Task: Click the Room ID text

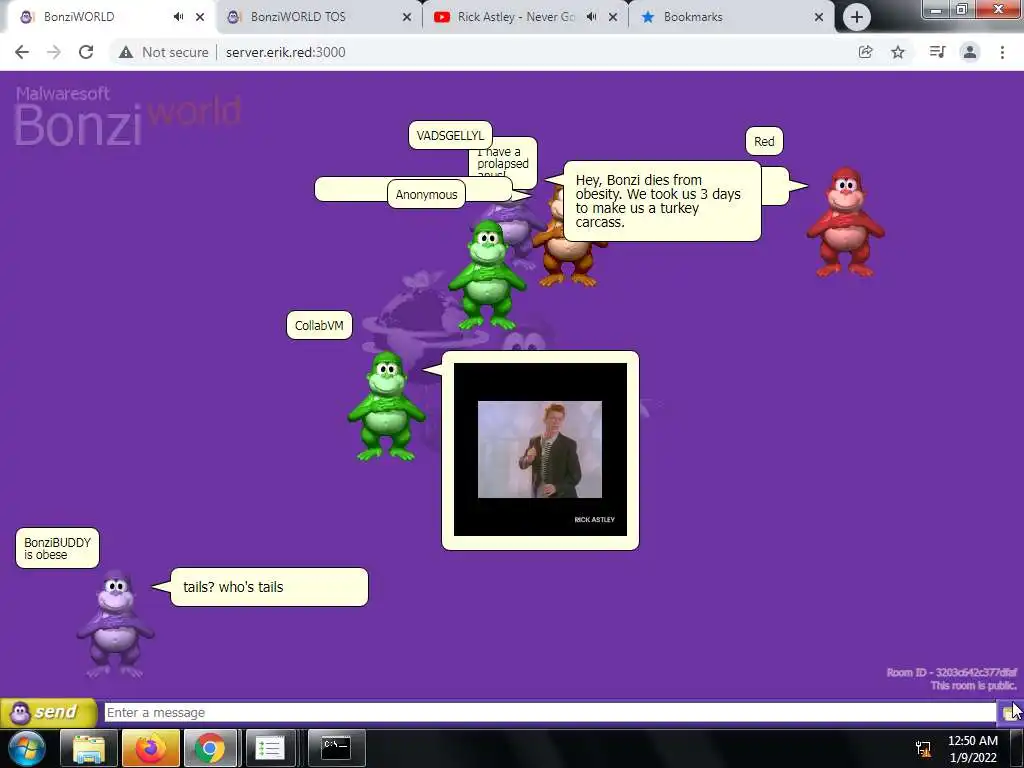Action: click(x=952, y=672)
